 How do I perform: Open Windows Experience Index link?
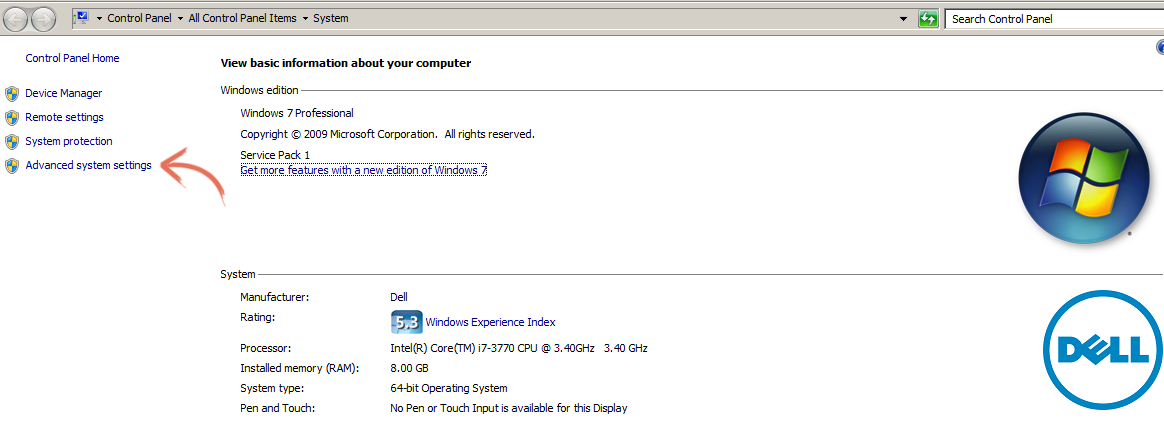point(490,322)
